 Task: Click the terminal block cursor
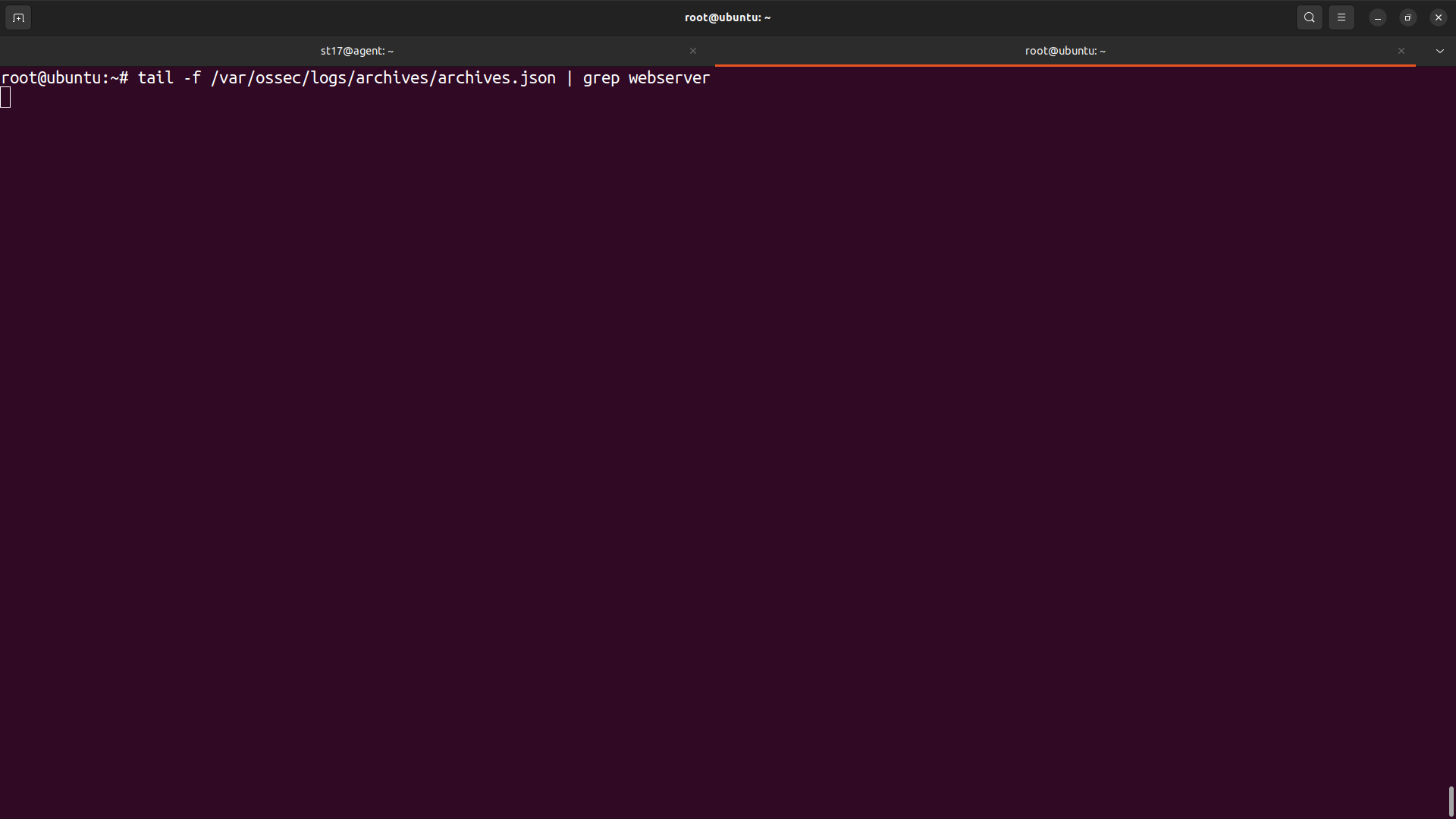click(x=5, y=97)
